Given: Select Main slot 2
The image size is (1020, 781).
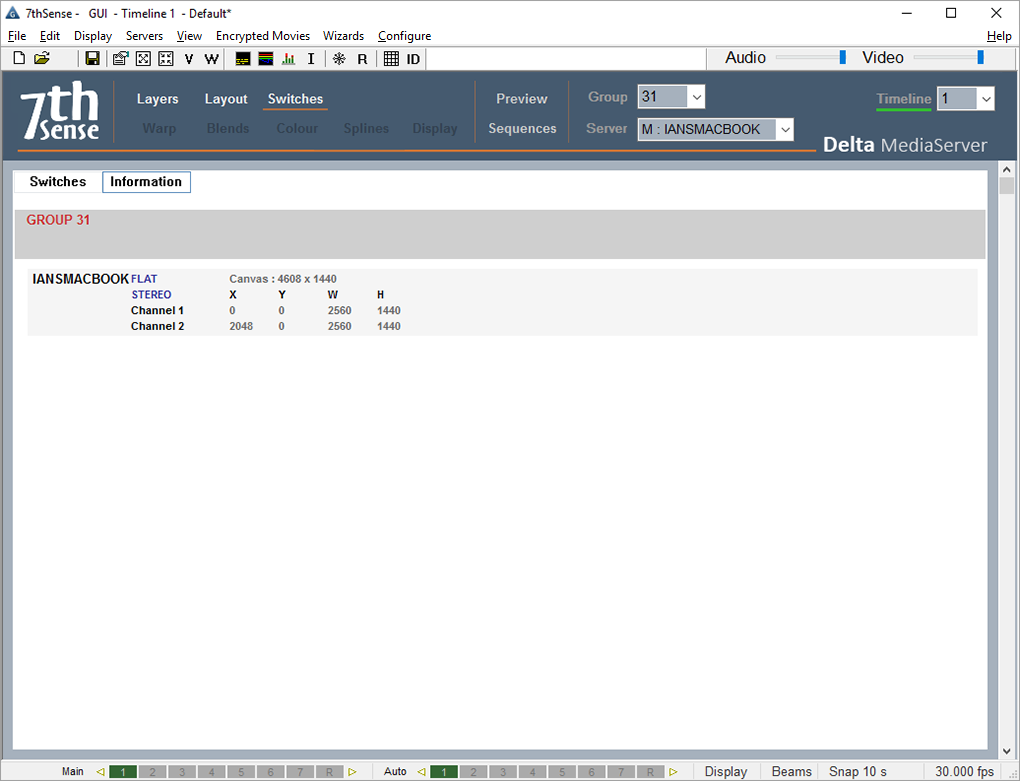Looking at the screenshot, I should click(152, 772).
